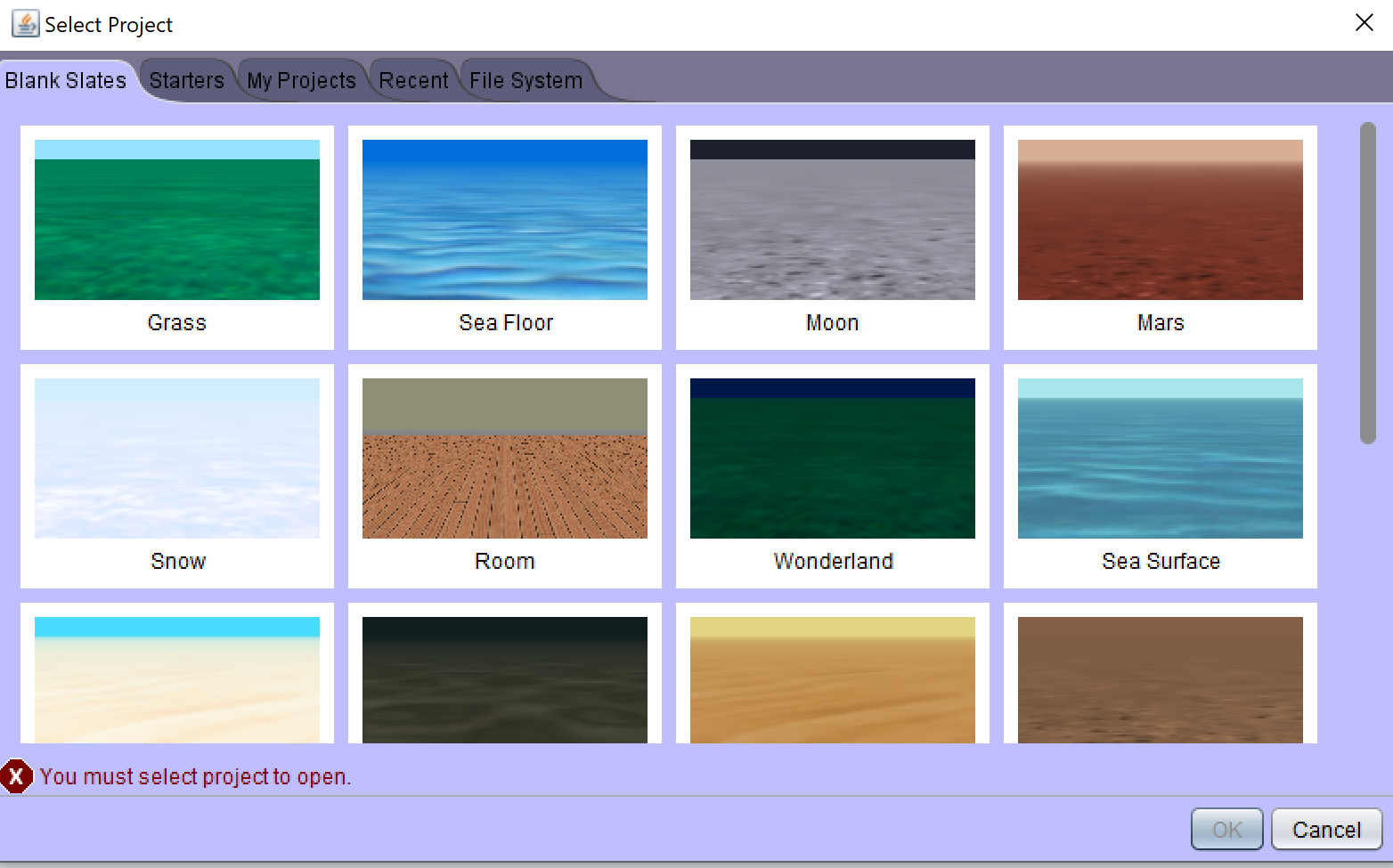Image resolution: width=1393 pixels, height=868 pixels.
Task: Open the File System tab
Action: point(525,81)
